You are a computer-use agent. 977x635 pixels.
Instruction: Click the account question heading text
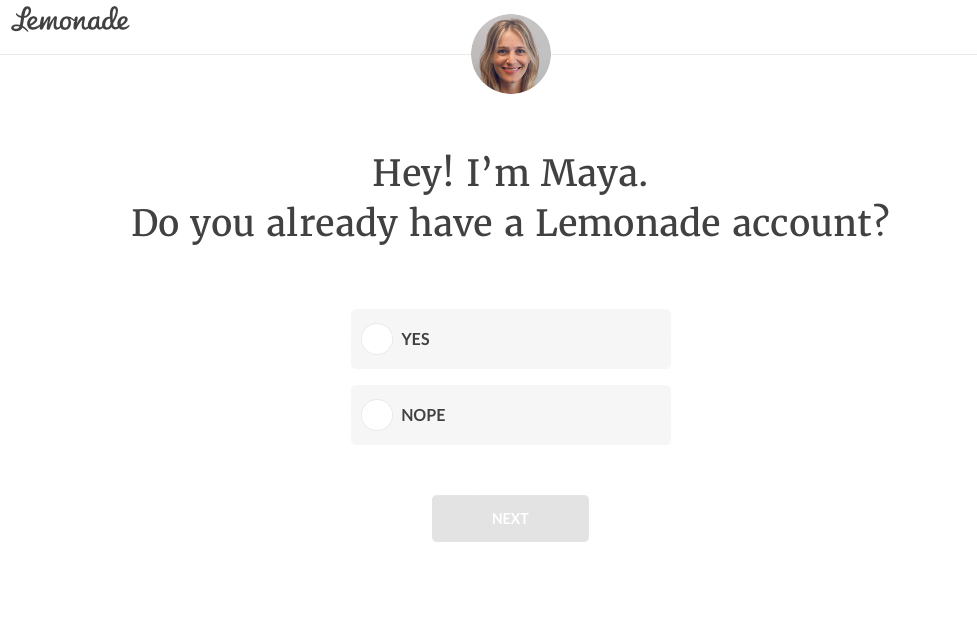pos(510,222)
